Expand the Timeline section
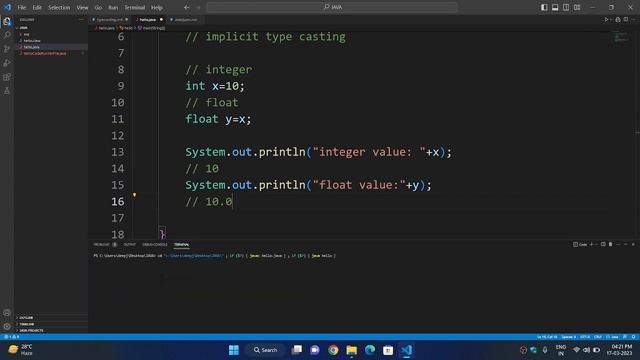This screenshot has height=360, width=640. coord(51,324)
